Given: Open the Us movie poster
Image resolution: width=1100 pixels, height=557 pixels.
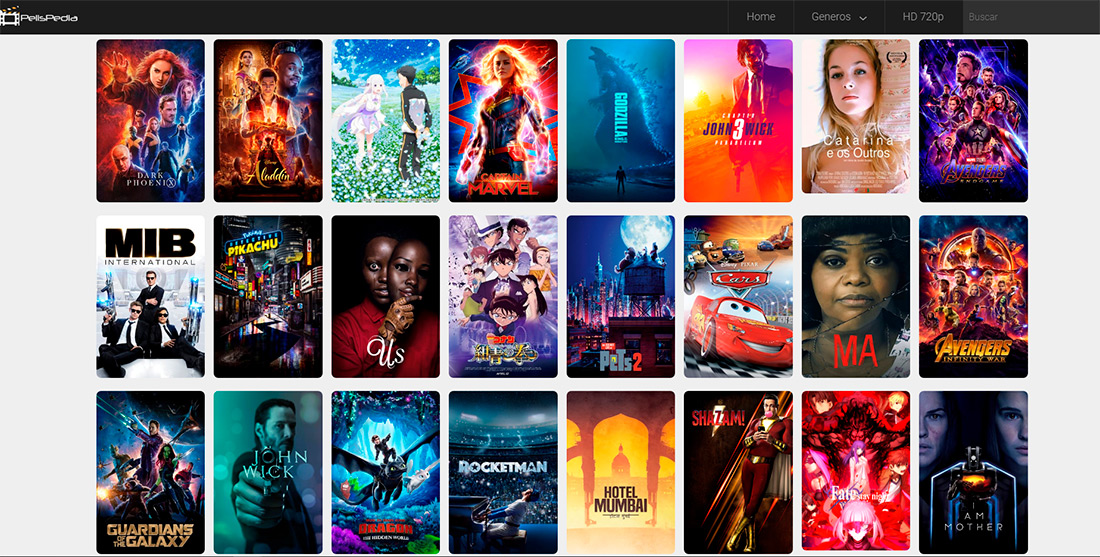Looking at the screenshot, I should 385,296.
